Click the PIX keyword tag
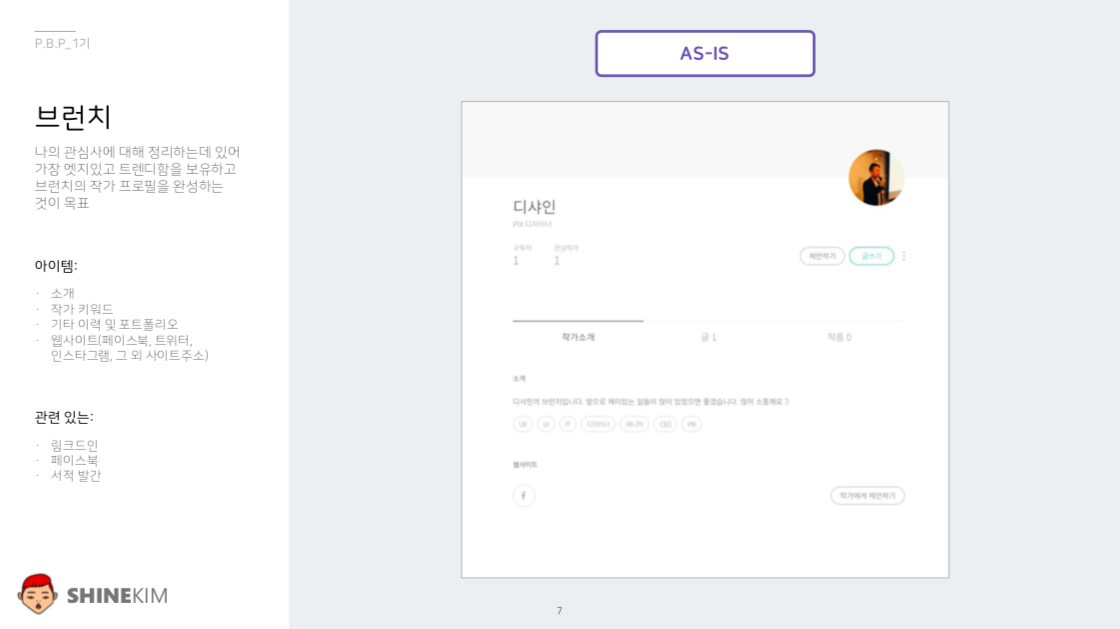 [691, 424]
